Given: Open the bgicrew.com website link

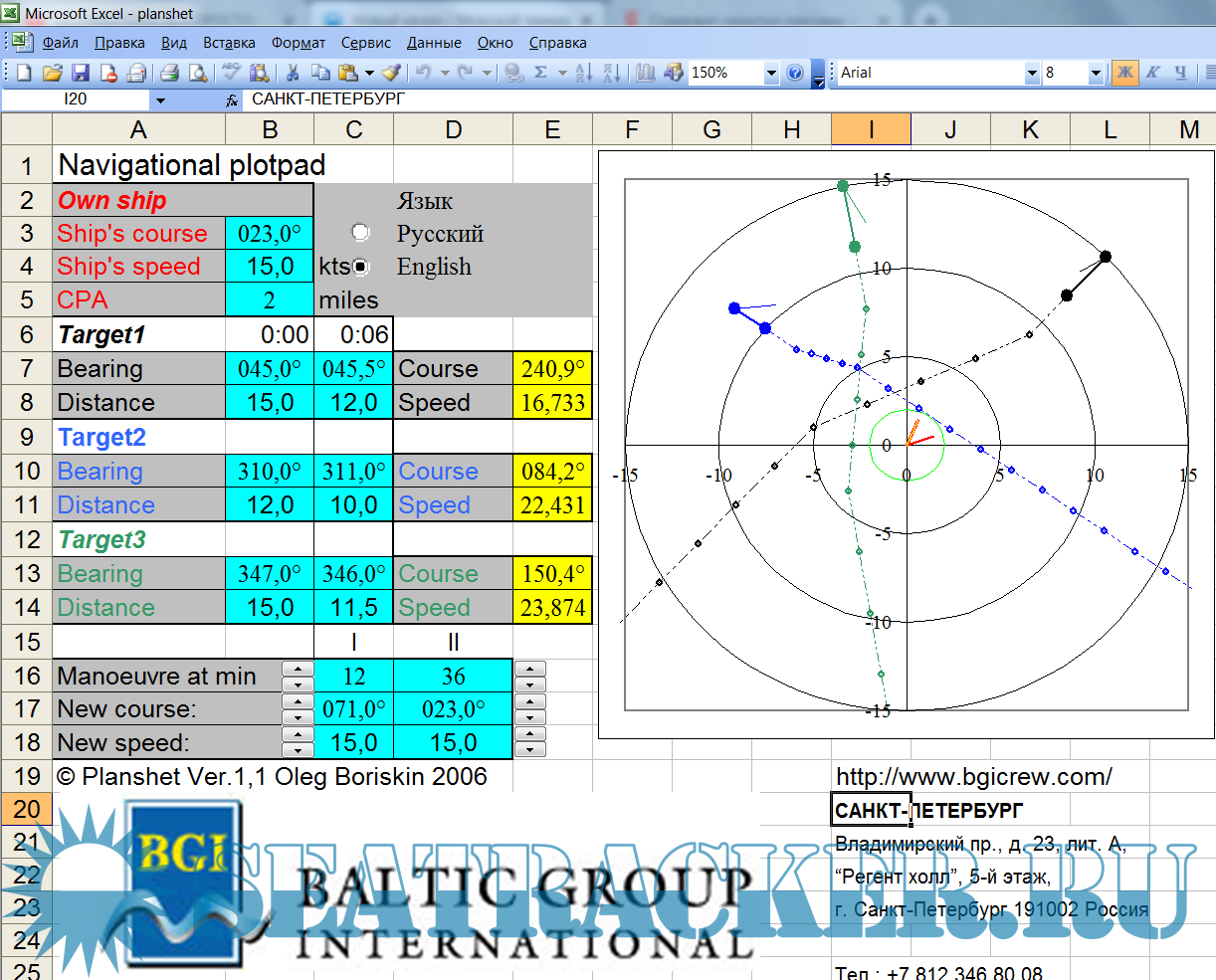Looking at the screenshot, I should tap(973, 777).
